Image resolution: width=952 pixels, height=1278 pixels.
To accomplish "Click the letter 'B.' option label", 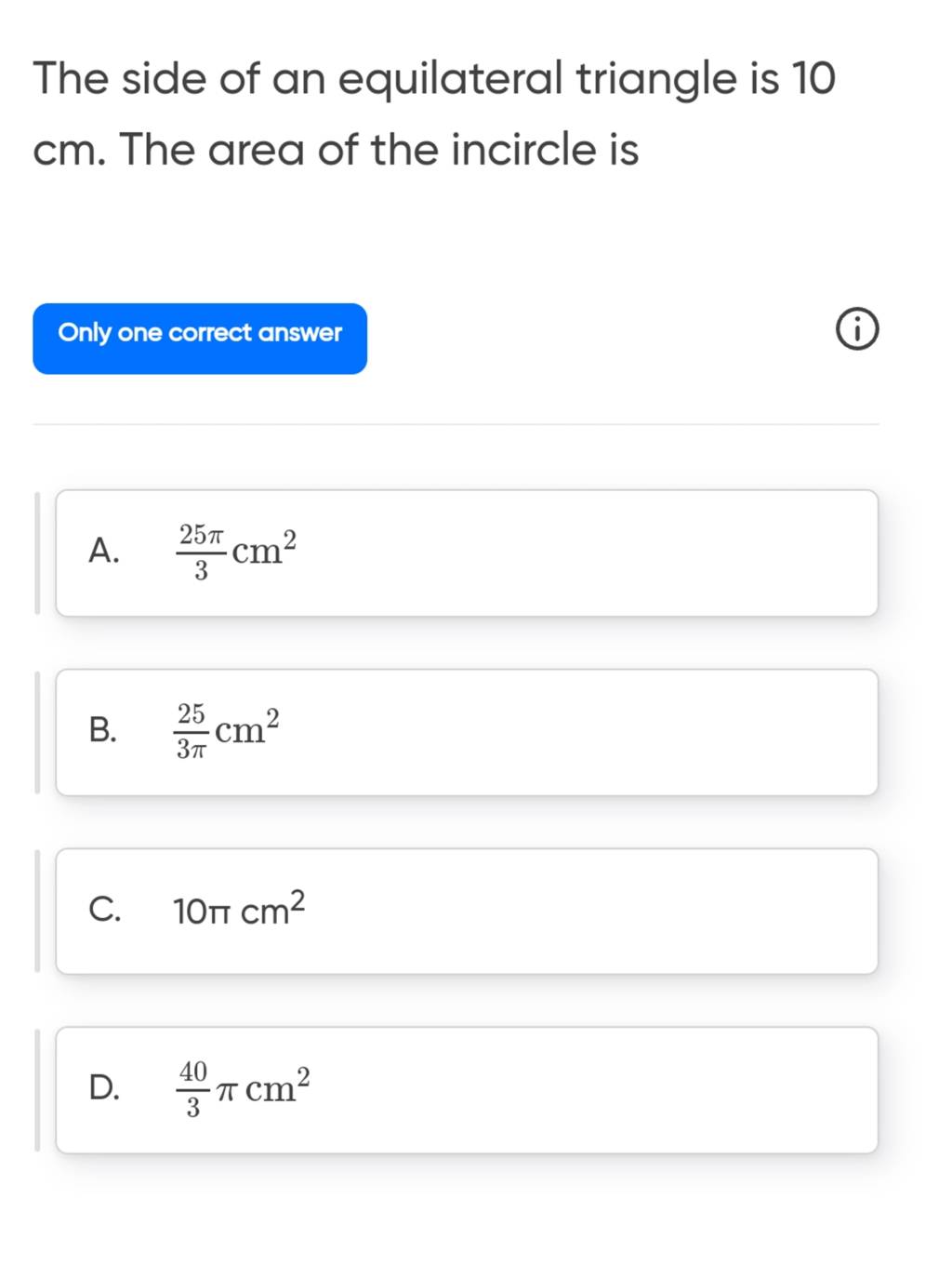I will tap(103, 731).
